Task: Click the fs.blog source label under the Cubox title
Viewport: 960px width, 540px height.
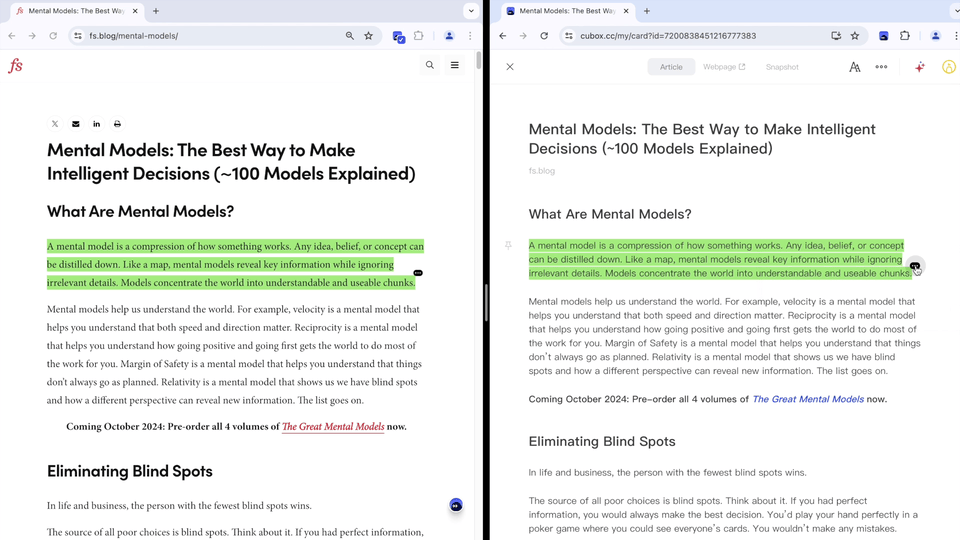Action: 542,171
